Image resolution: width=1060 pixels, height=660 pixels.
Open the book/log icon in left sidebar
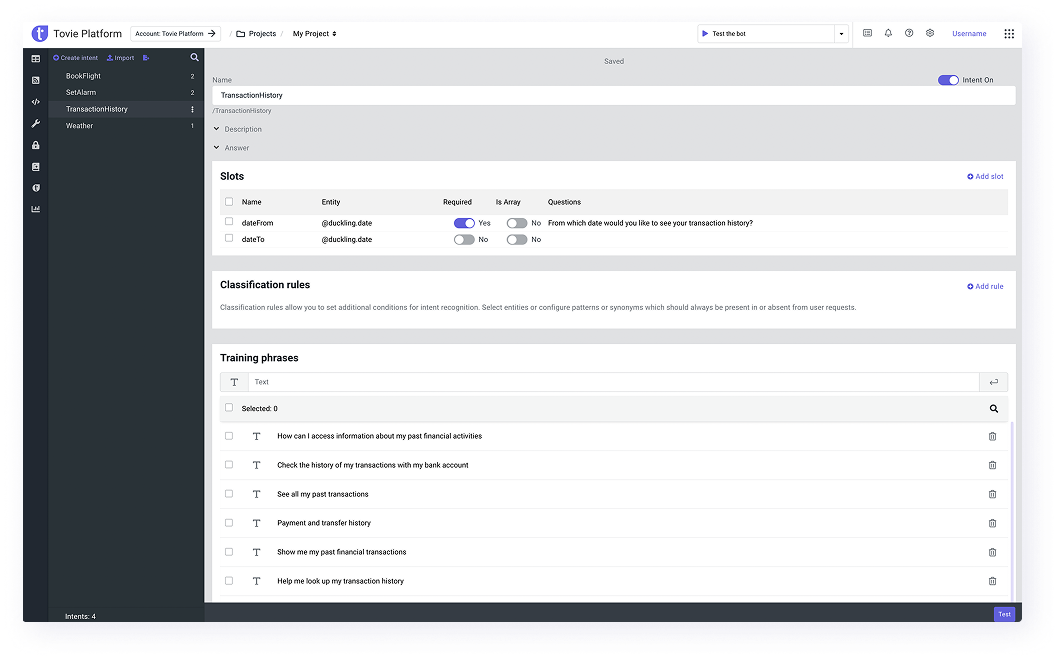[36, 167]
